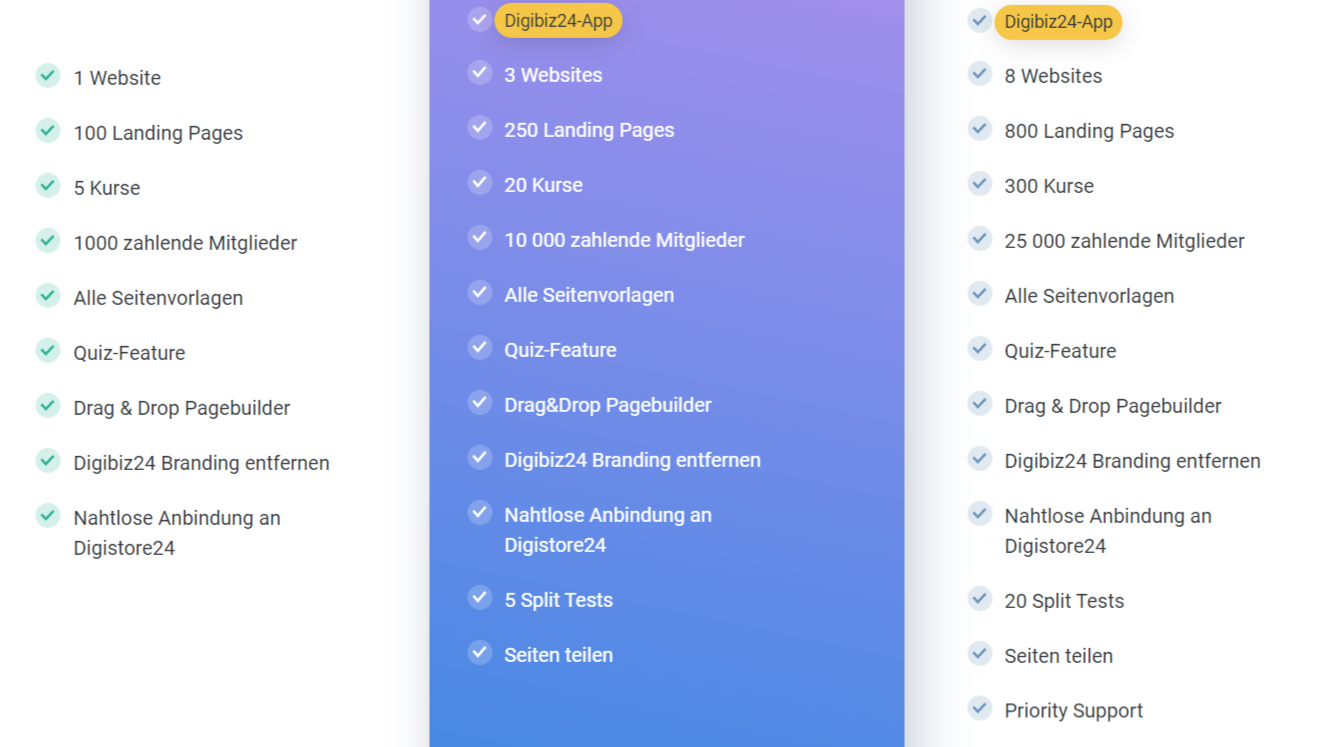The height and width of the screenshot is (747, 1332).
Task: Click the yellow Digibiz24-App badge in the 8 Websites plan
Action: (x=1058, y=22)
